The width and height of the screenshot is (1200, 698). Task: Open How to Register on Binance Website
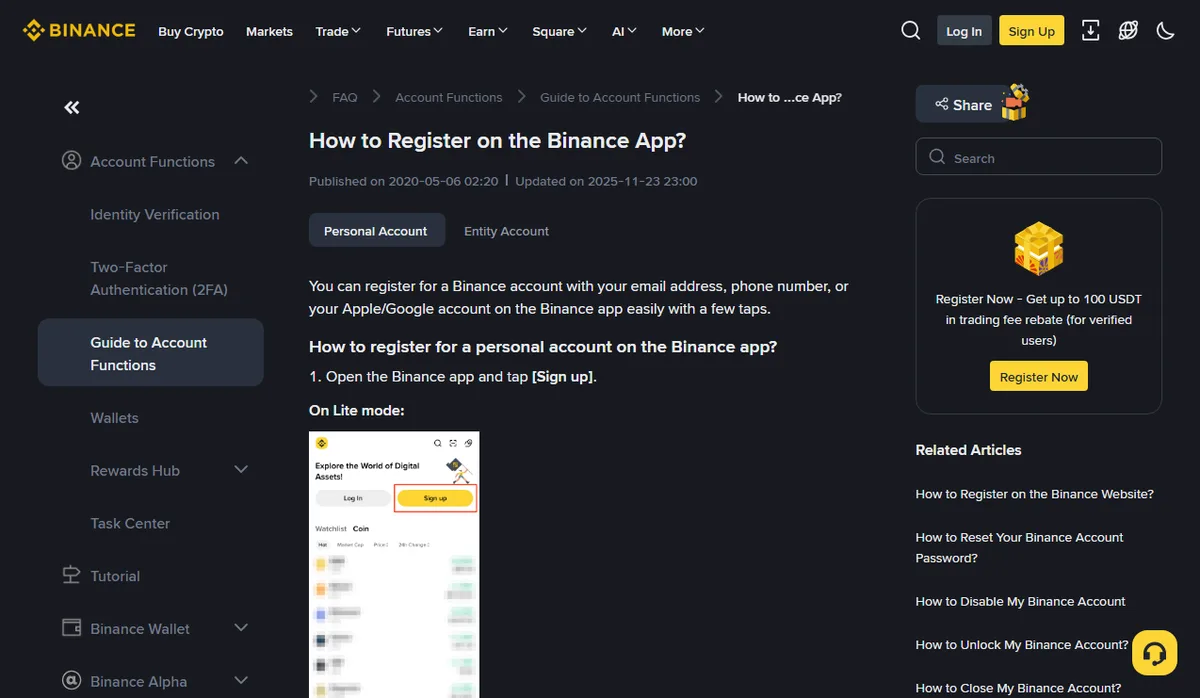(x=1035, y=494)
